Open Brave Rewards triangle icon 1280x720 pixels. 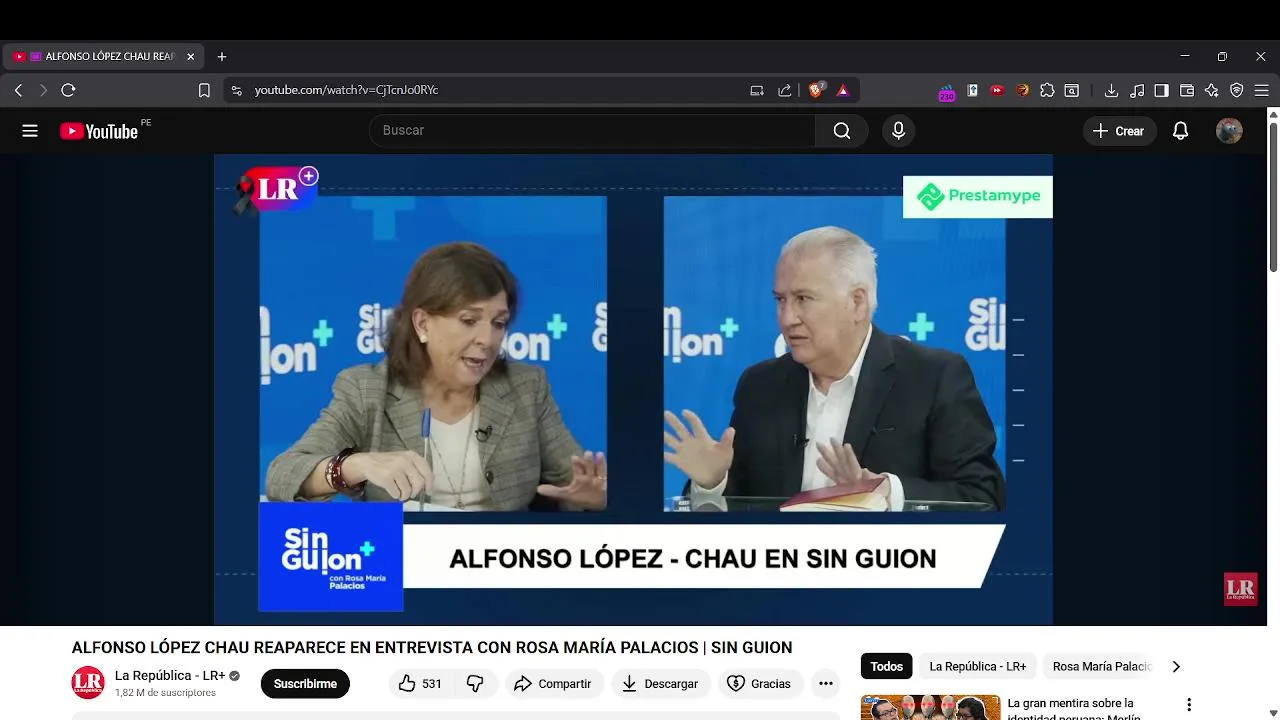tap(843, 90)
